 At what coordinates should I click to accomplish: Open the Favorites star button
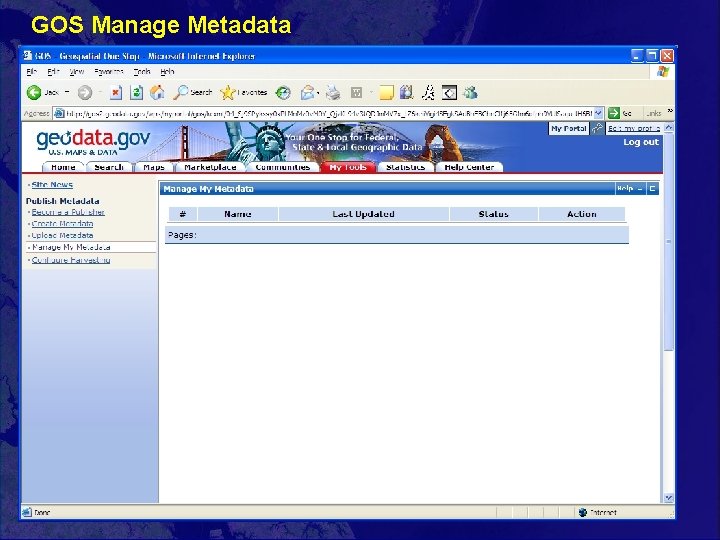point(243,92)
